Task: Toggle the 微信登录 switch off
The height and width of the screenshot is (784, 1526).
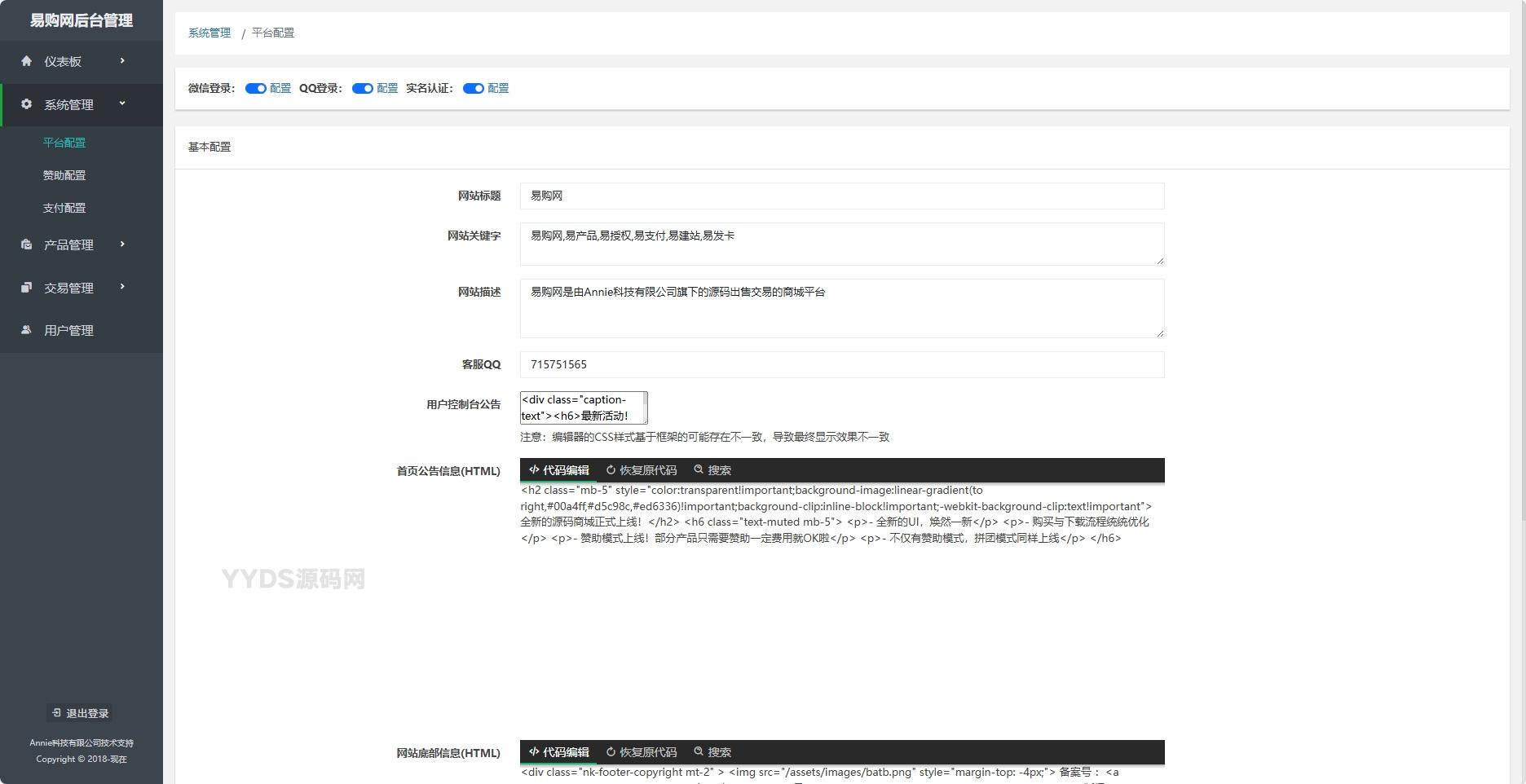Action: click(255, 88)
